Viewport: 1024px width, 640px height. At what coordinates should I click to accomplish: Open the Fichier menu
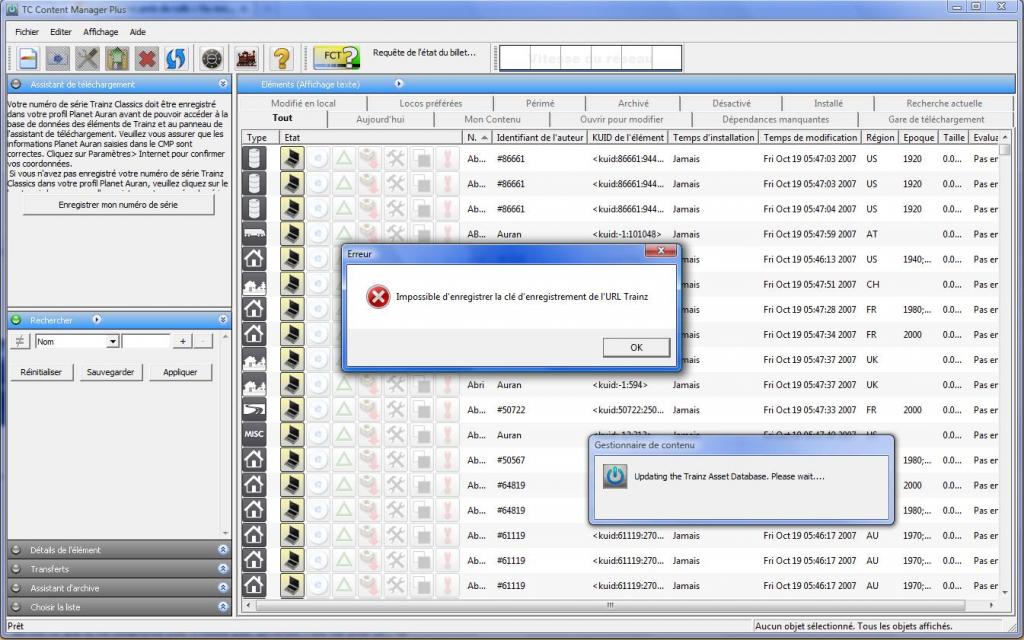click(27, 32)
